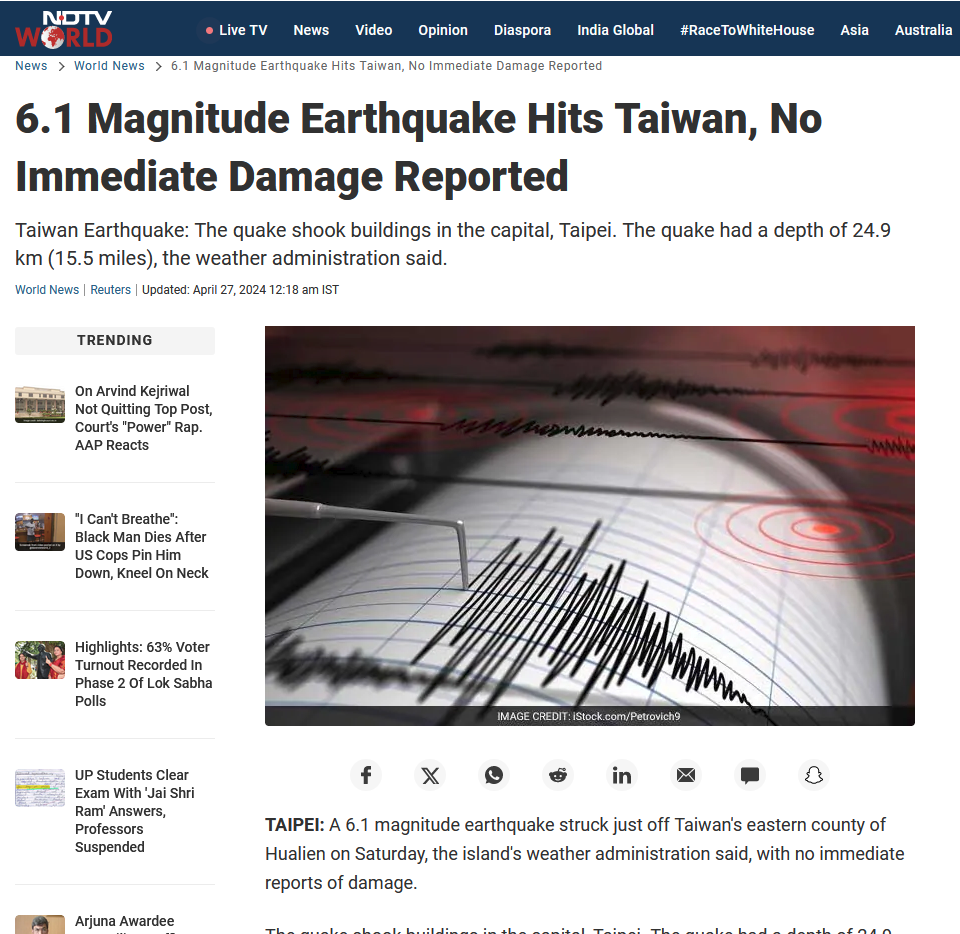
Task: Open Arvind Kejriwal trending story
Action: pyautogui.click(x=144, y=418)
